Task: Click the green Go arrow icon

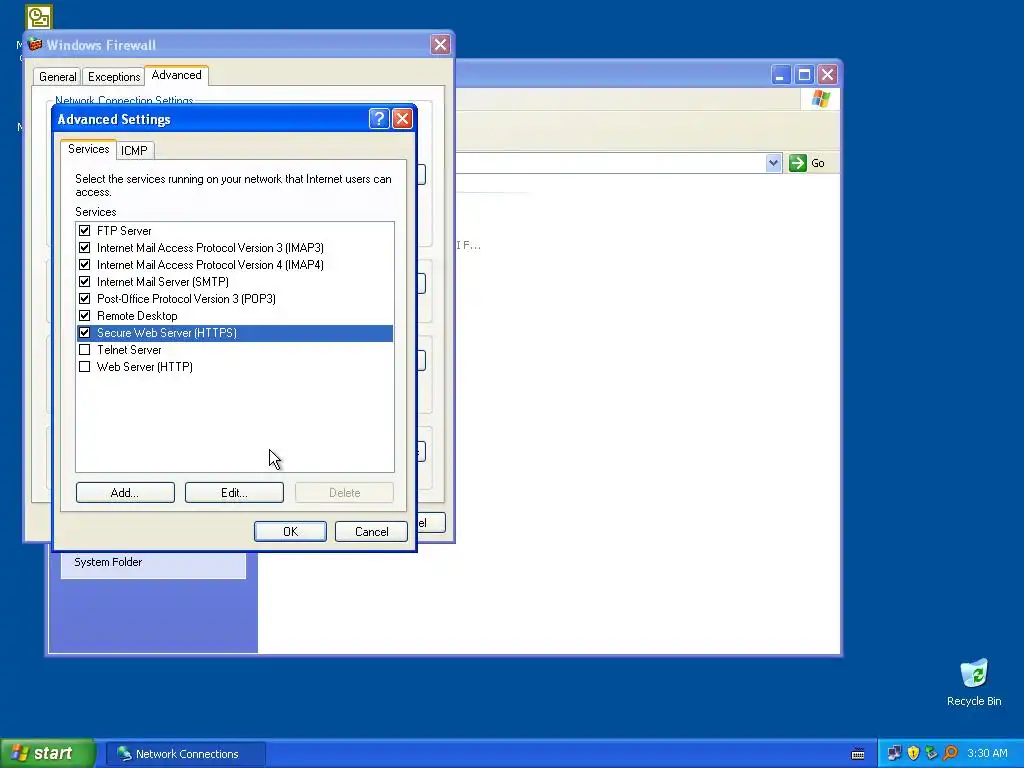Action: [797, 163]
